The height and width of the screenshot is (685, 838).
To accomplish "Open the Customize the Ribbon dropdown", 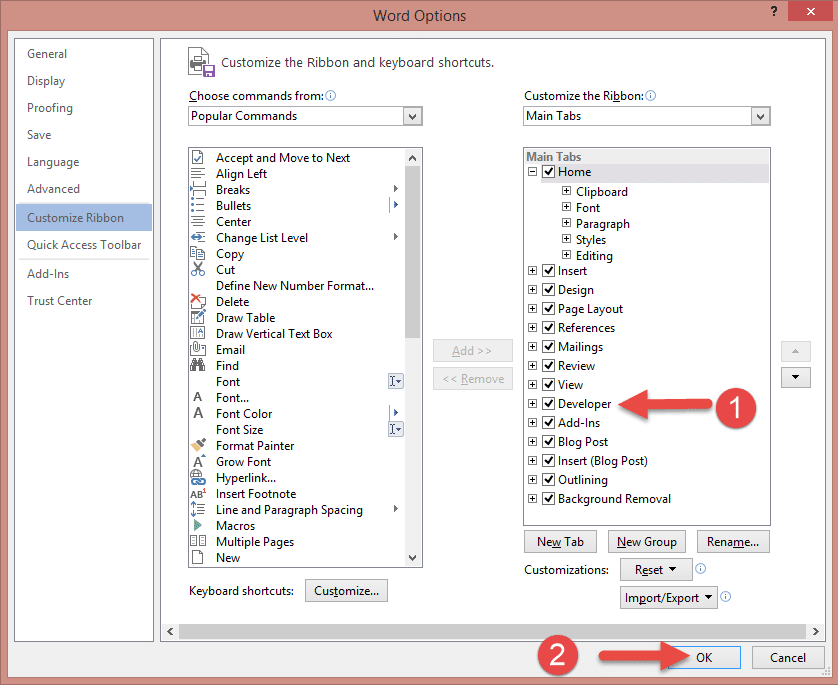I will [x=760, y=116].
